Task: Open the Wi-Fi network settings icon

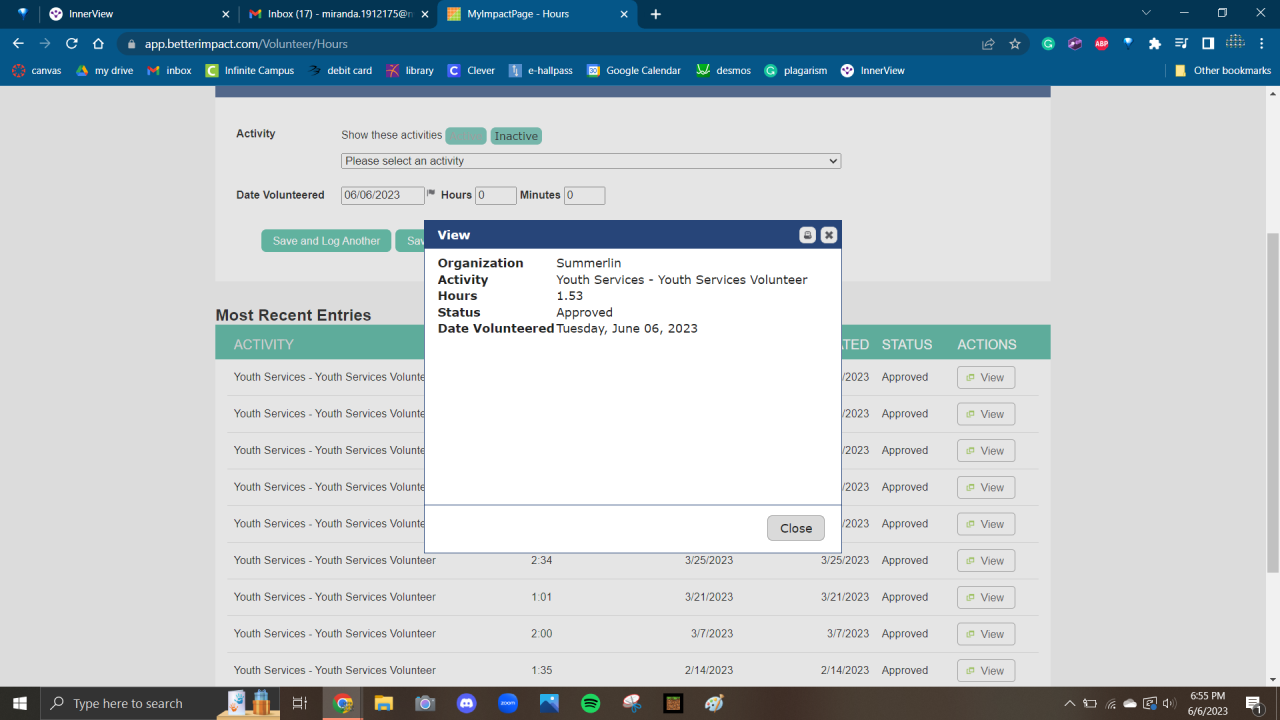Action: pyautogui.click(x=1110, y=703)
